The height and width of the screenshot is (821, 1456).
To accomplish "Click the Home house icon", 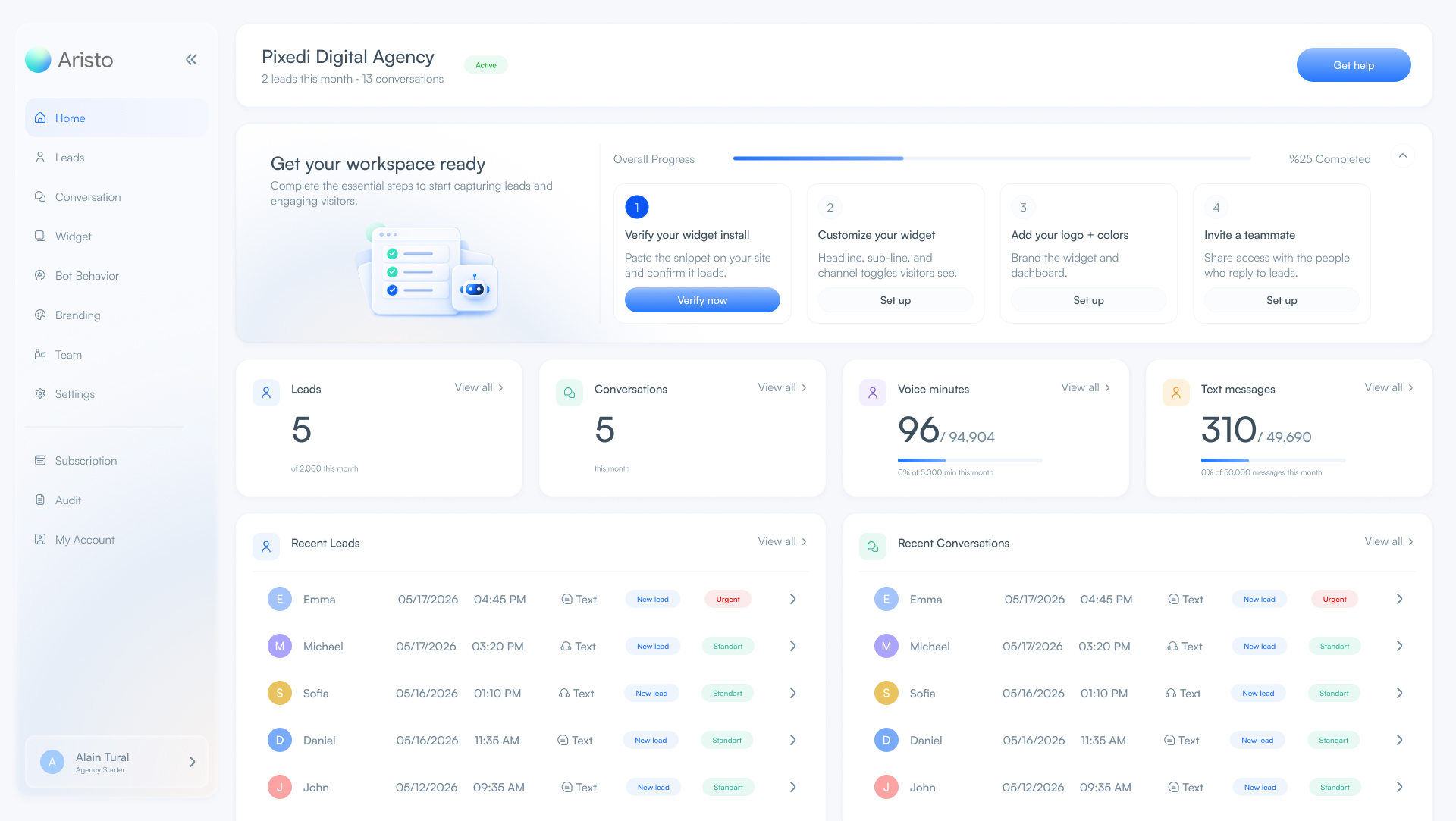I will point(40,118).
